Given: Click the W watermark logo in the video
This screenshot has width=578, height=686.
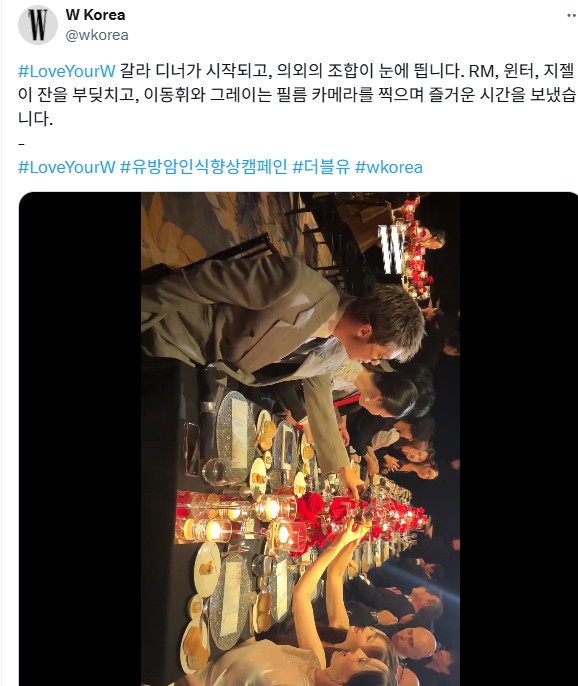Looking at the screenshot, I should pos(392,248).
